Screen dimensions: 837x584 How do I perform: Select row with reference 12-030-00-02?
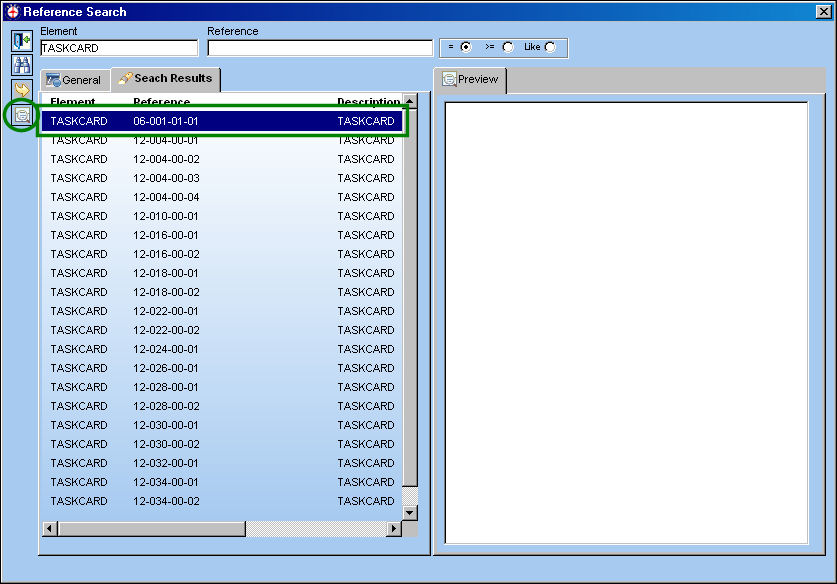point(222,444)
